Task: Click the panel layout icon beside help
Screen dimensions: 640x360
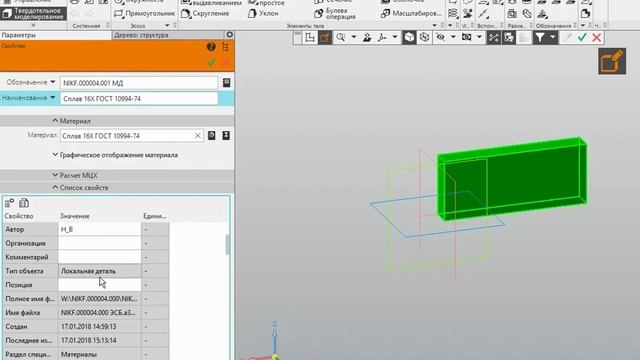Action: 225,47
